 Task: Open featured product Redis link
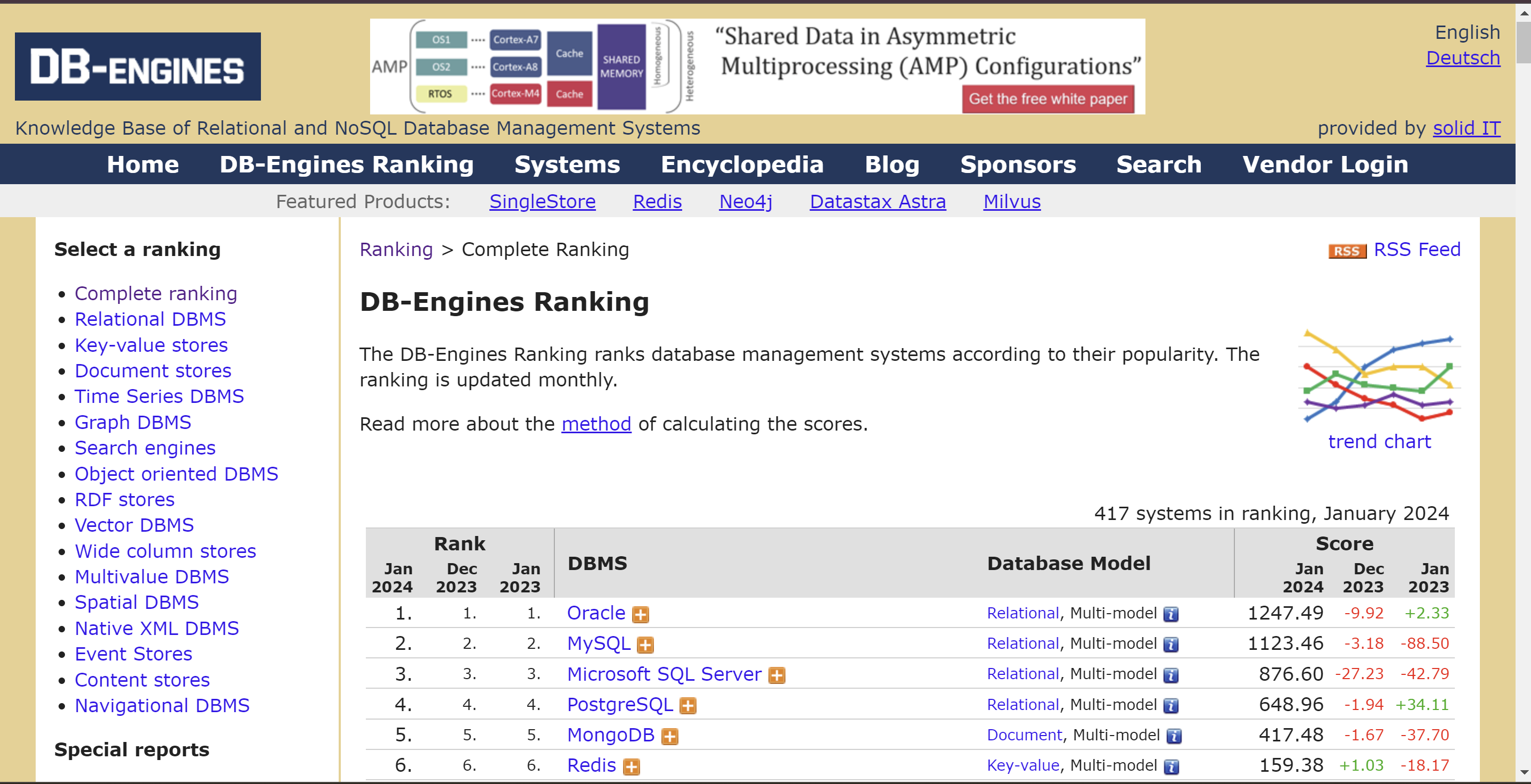(x=657, y=202)
